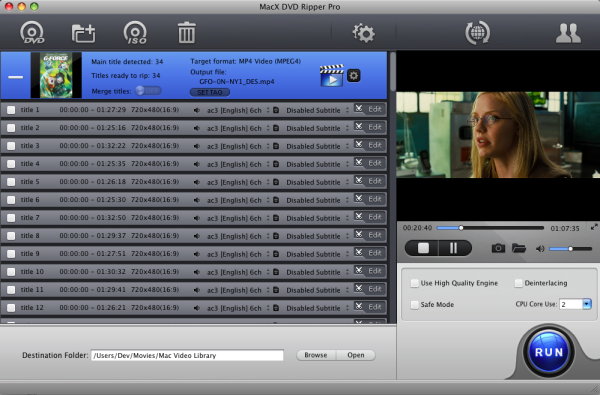
Task: Pause the preview playback
Action: point(454,248)
